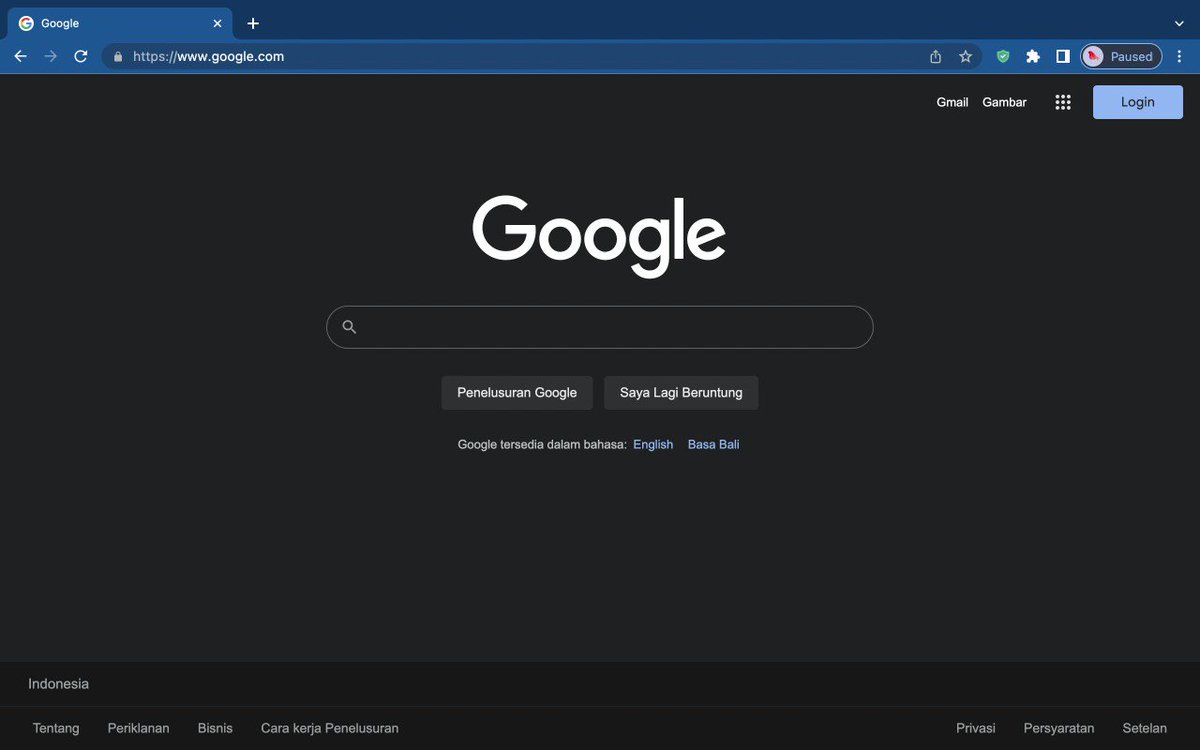Open Gmail link
Image resolution: width=1200 pixels, height=750 pixels.
(952, 102)
